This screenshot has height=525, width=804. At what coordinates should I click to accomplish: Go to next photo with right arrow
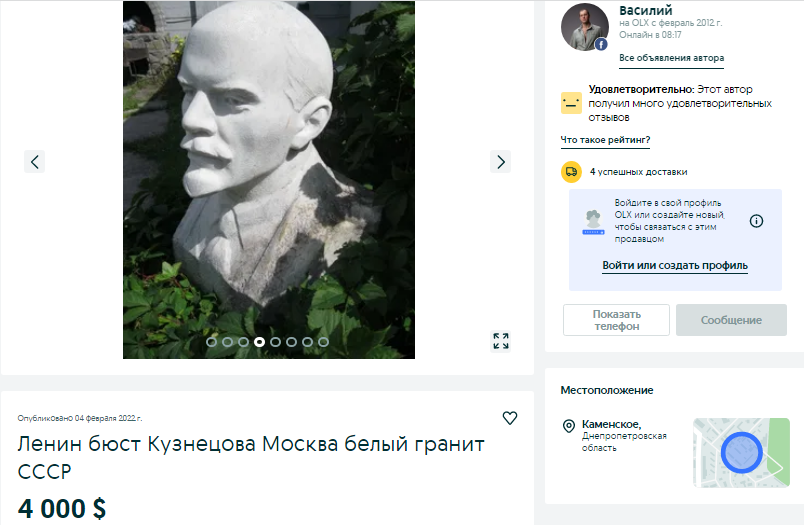500,162
